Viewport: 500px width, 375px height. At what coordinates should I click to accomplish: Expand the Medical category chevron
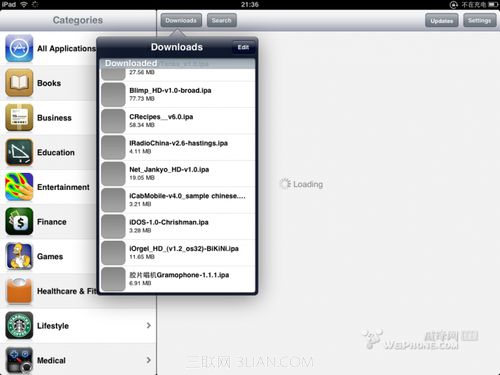click(149, 360)
